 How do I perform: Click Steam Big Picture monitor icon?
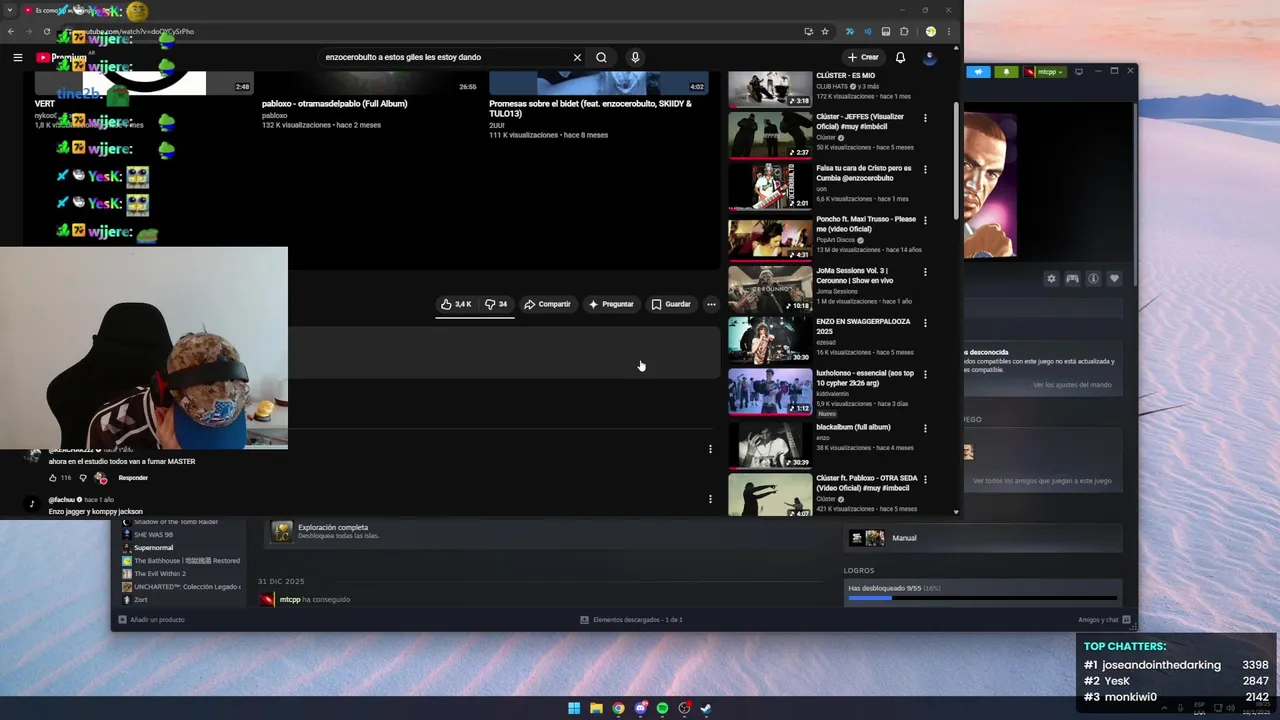click(x=1079, y=72)
